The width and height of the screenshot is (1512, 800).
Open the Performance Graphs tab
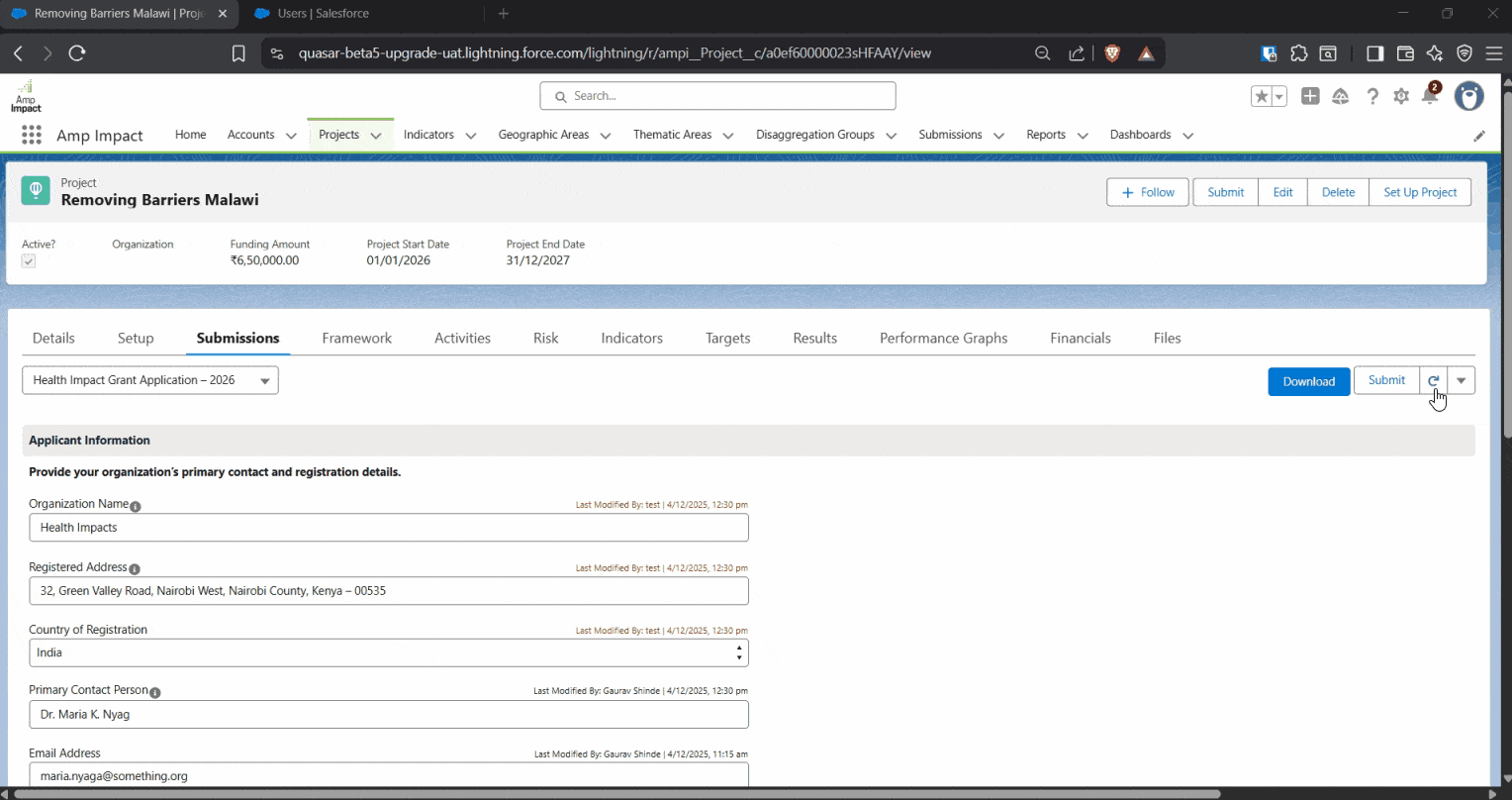click(943, 339)
